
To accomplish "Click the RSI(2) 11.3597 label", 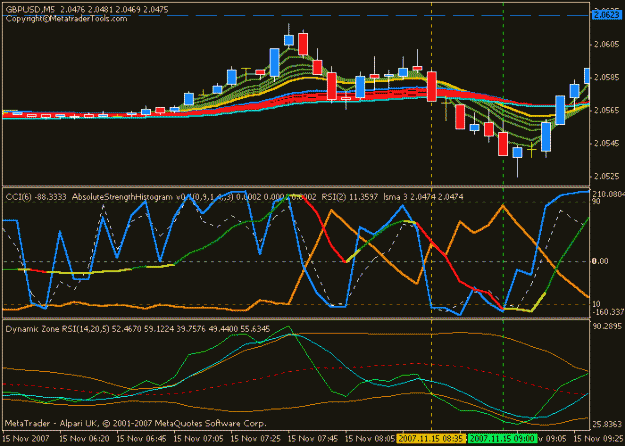I will 350,197.
